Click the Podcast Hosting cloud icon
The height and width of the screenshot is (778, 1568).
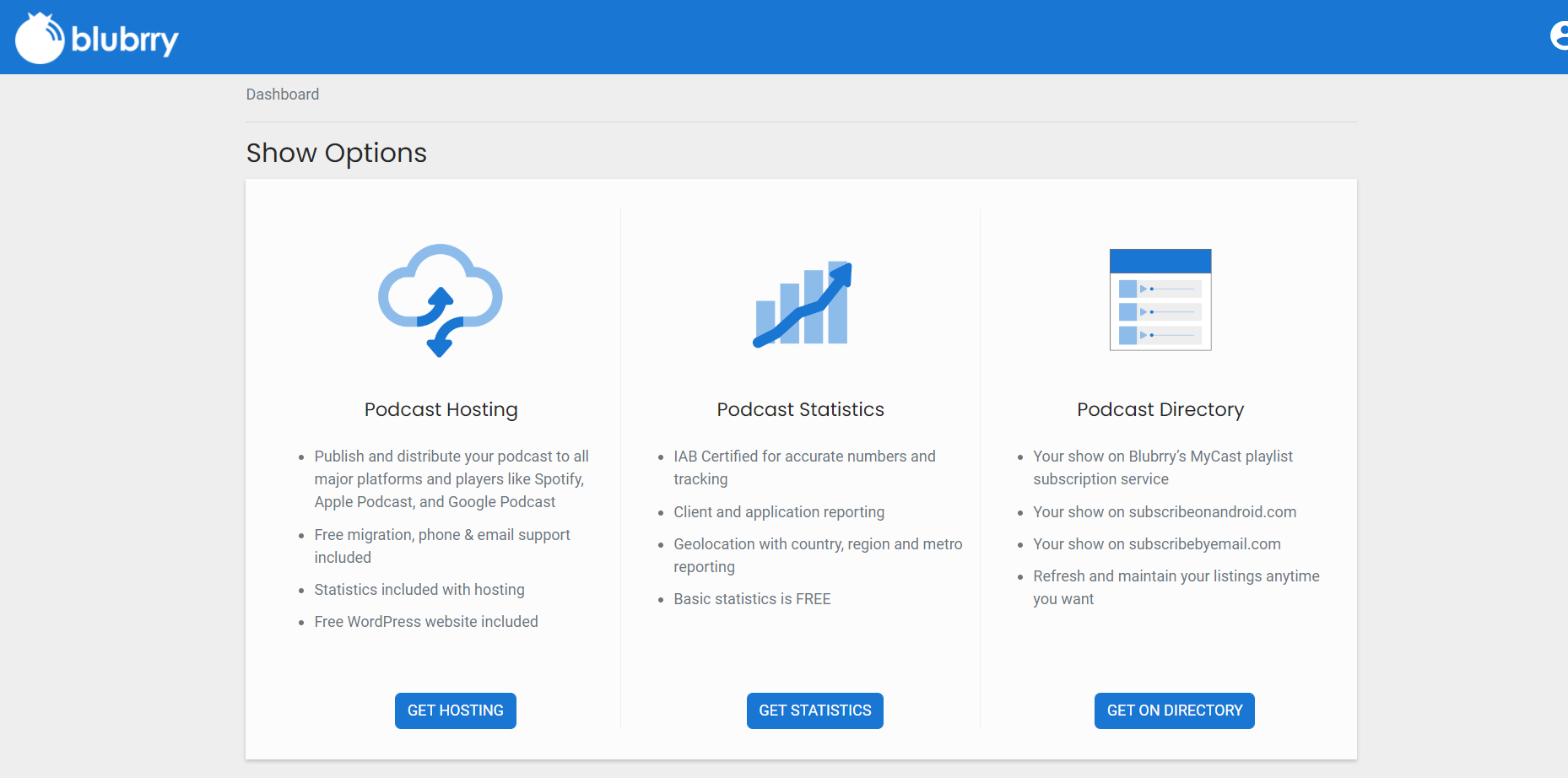(441, 300)
